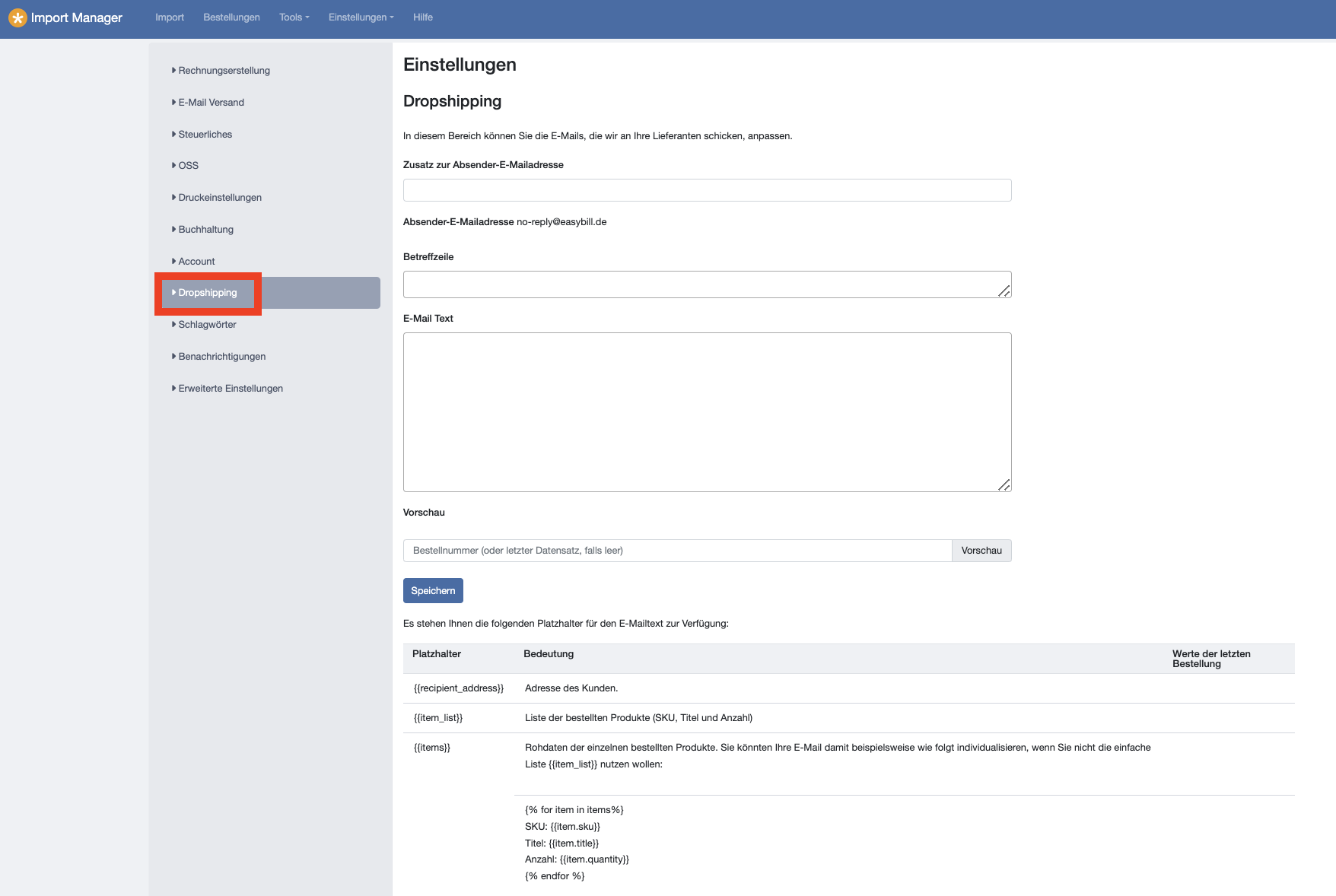This screenshot has width=1336, height=896.
Task: Select Rechnungserstellung in the sidebar
Action: pyautogui.click(x=224, y=71)
